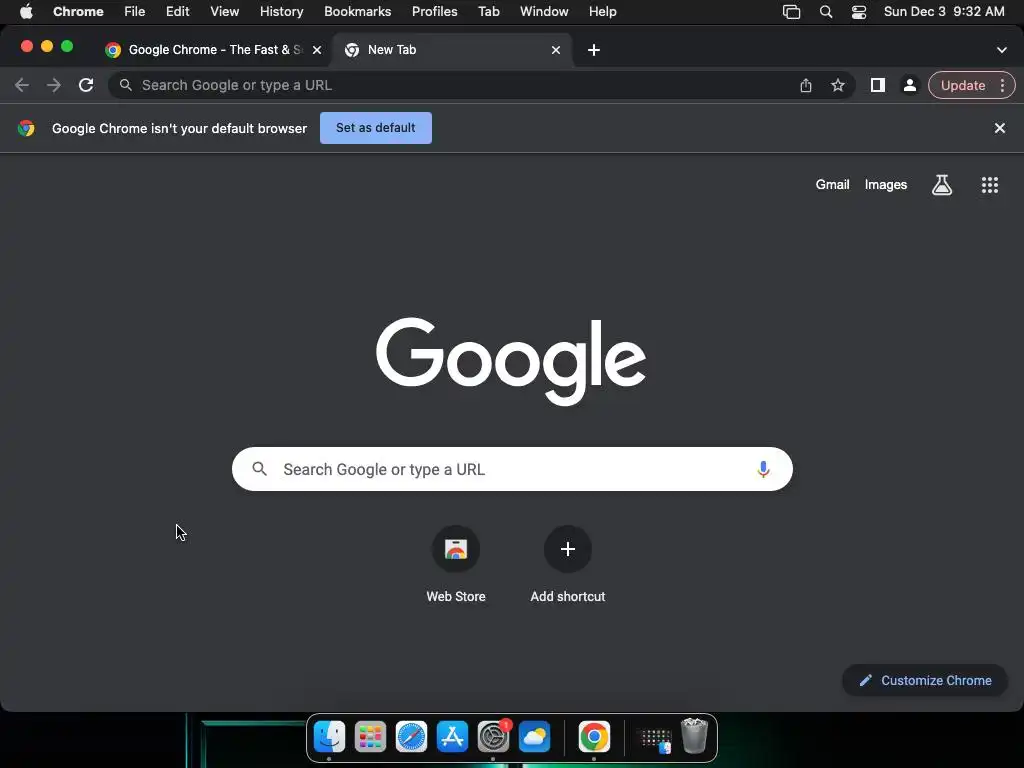
Task: Open the Profiles menu
Action: (x=434, y=12)
